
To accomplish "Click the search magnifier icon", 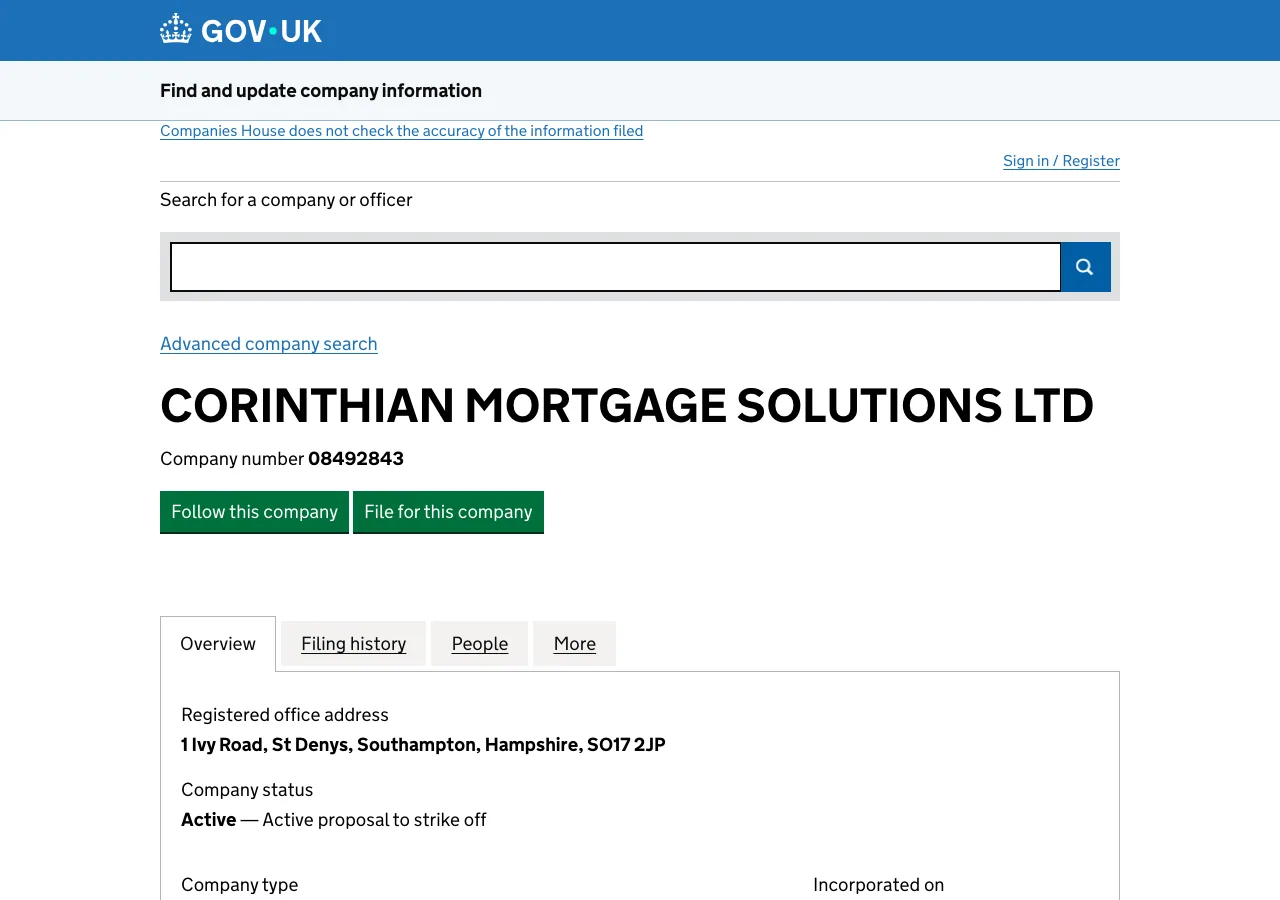I will (x=1084, y=266).
